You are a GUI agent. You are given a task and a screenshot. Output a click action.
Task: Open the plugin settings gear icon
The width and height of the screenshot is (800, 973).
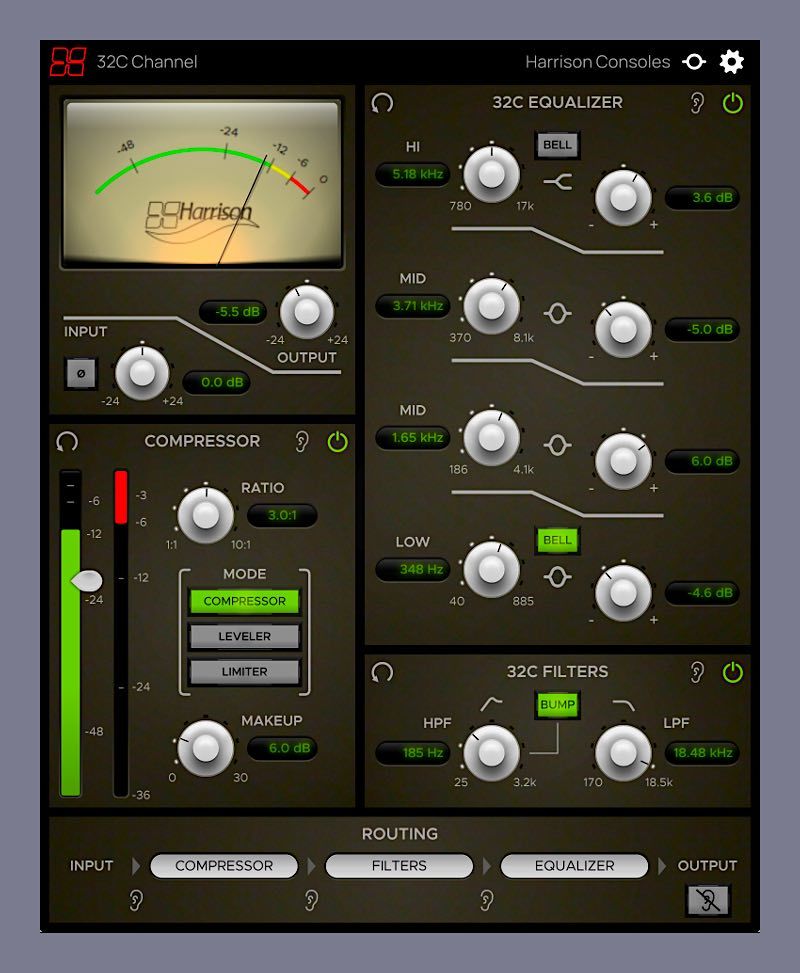pos(731,61)
